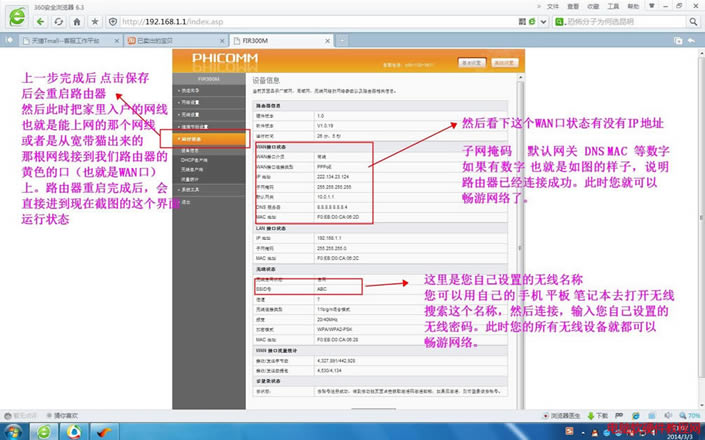This screenshot has height=440, width=705.
Task: Click the favorites star icon in toolbar
Action: [94, 21]
